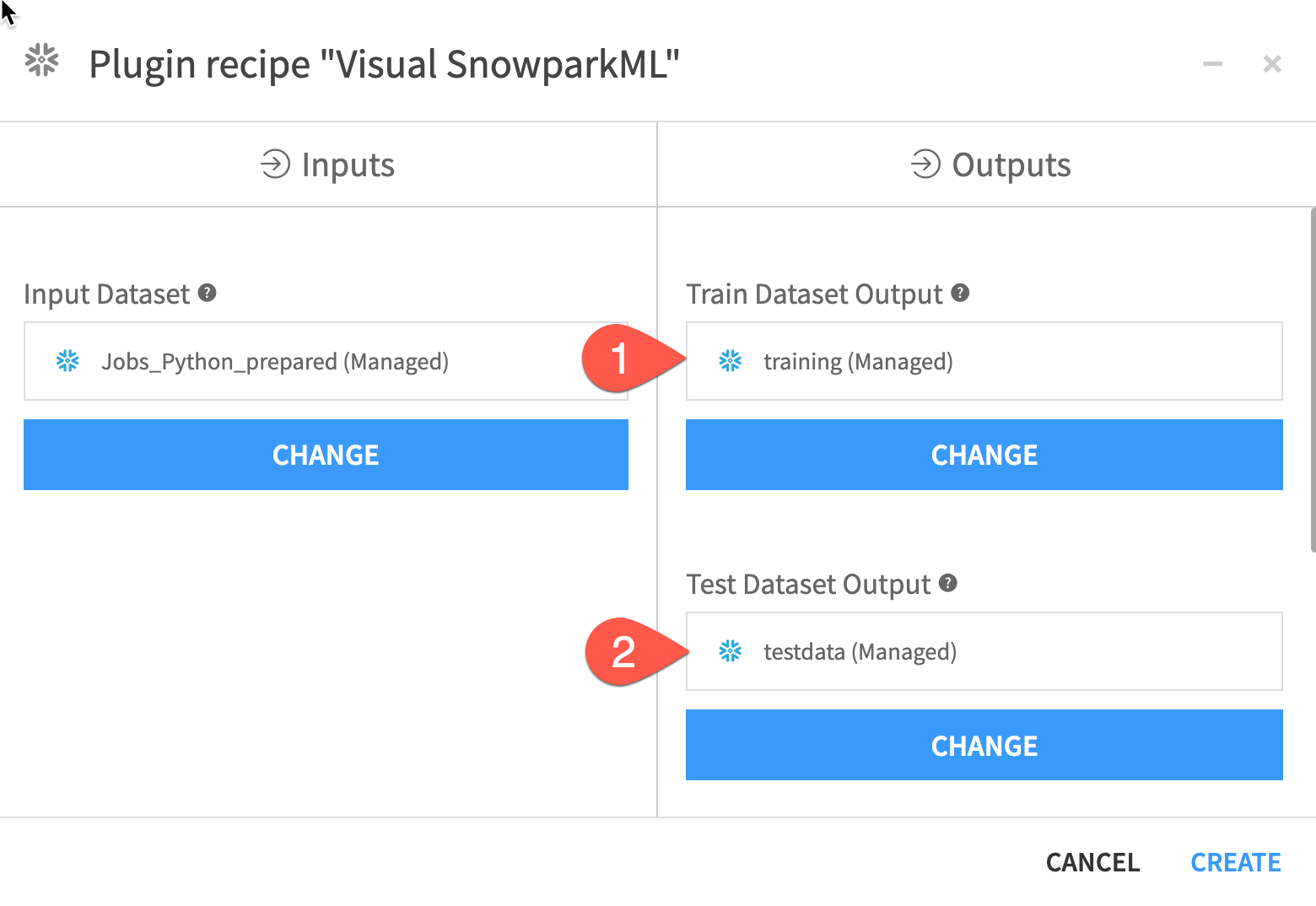Minimize the plugin recipe dialog

[x=1212, y=64]
